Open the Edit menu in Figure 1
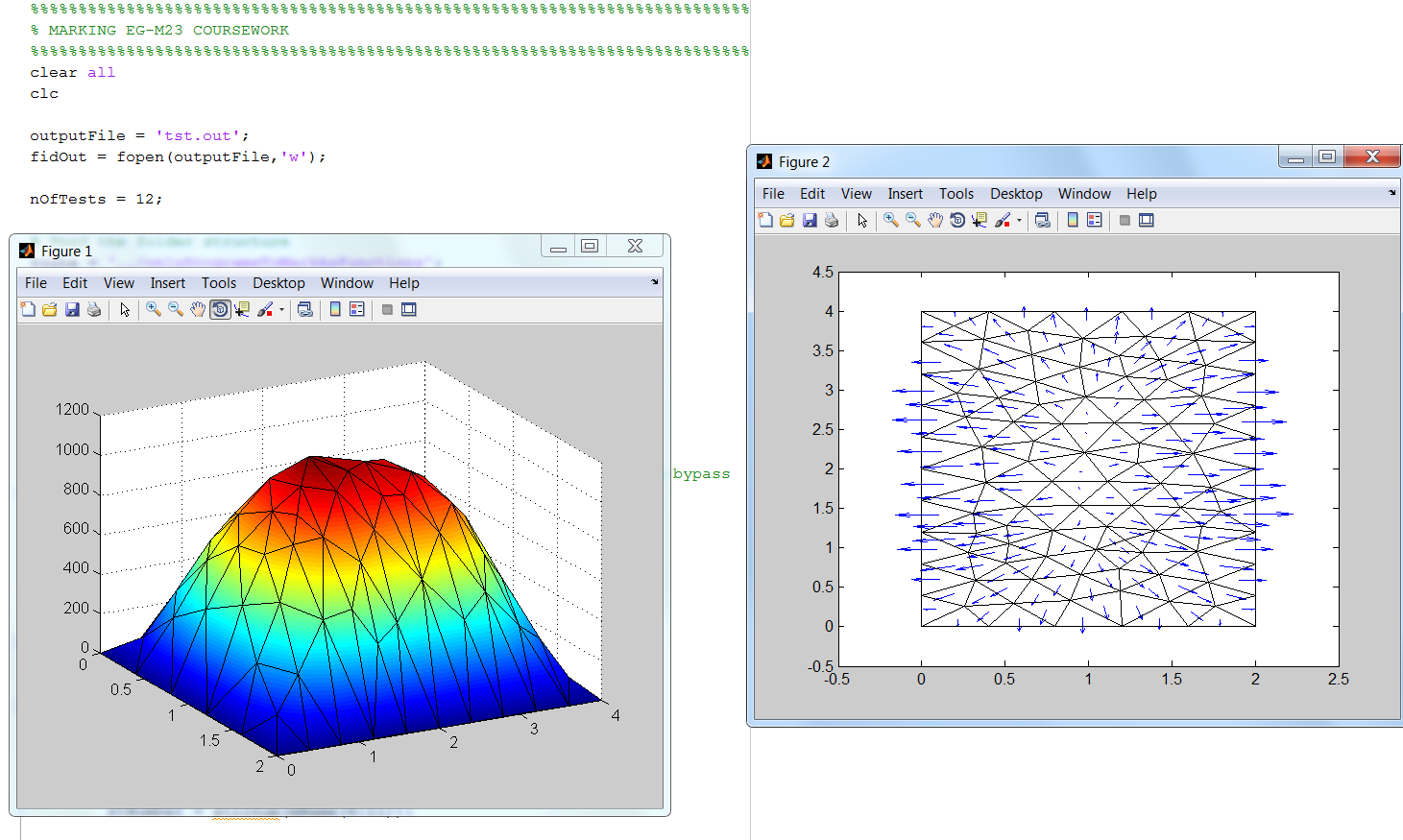 point(75,283)
